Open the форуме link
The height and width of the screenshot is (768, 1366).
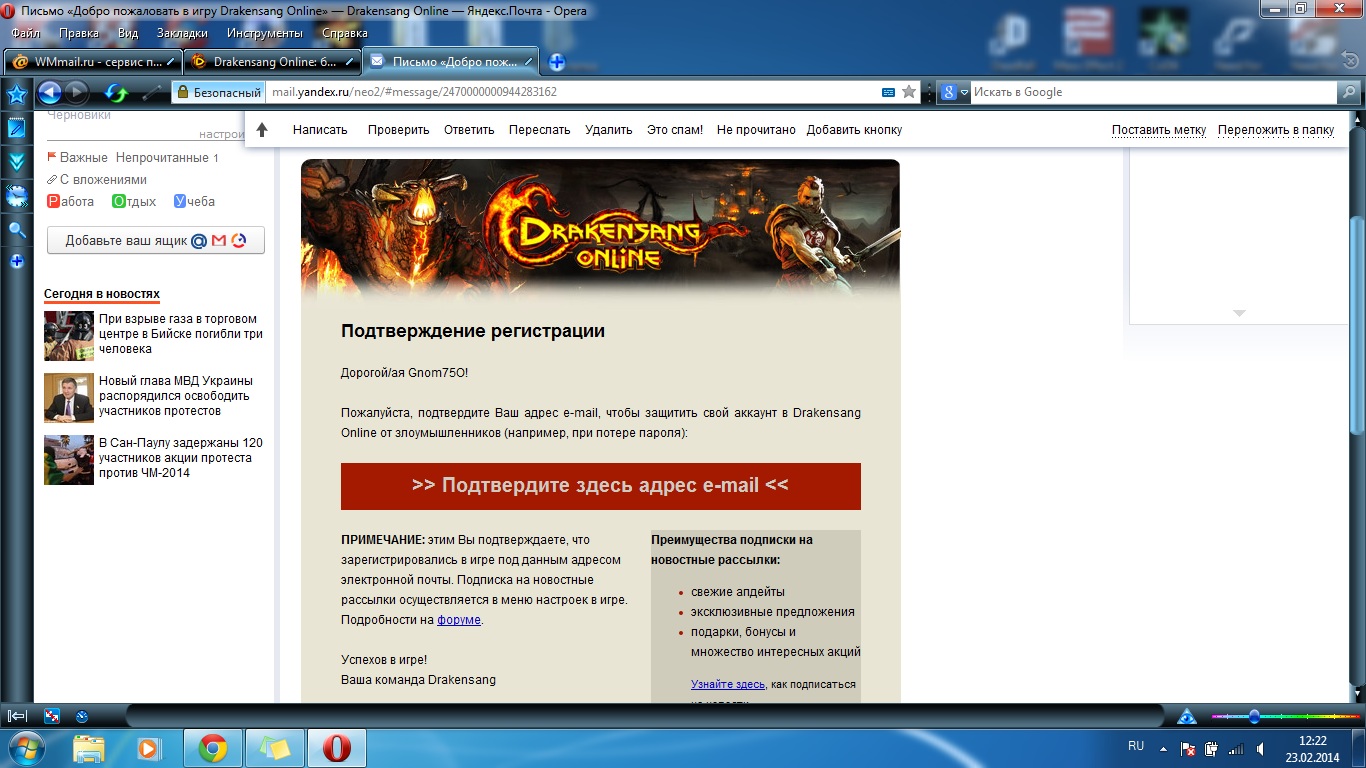(x=459, y=620)
